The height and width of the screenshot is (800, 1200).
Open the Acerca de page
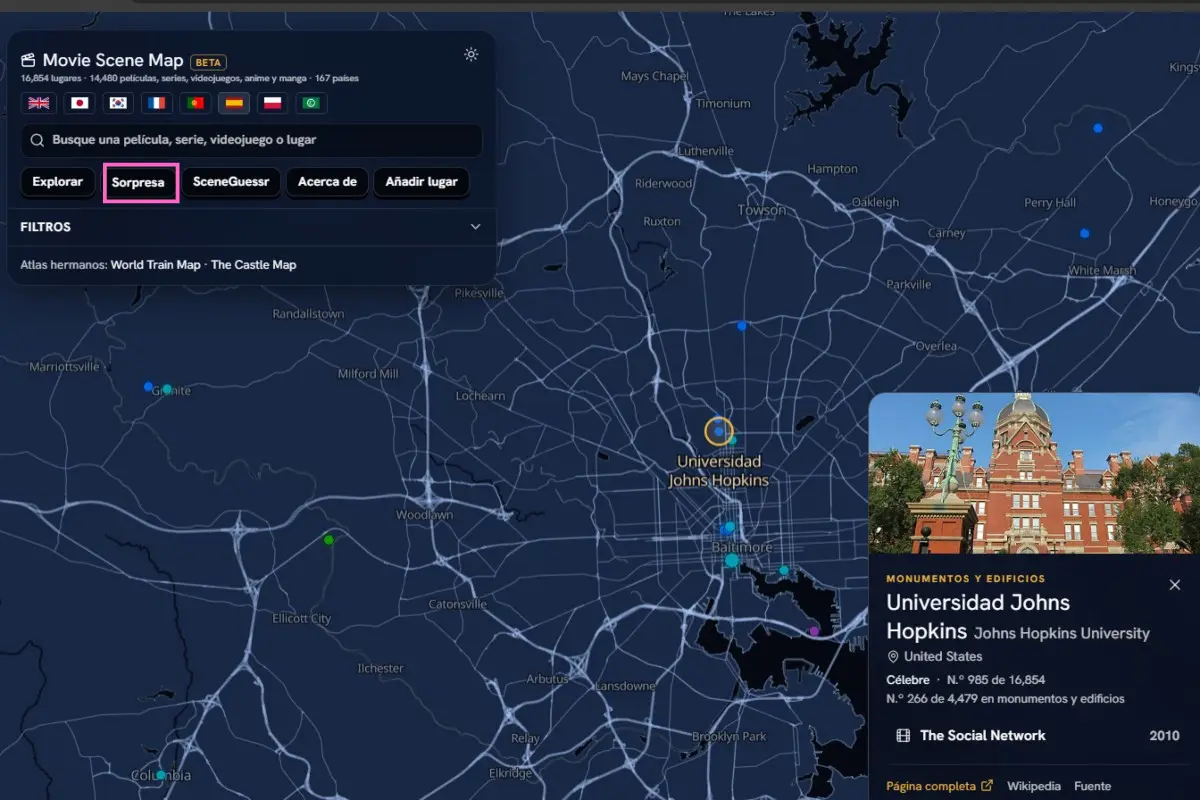(x=327, y=182)
